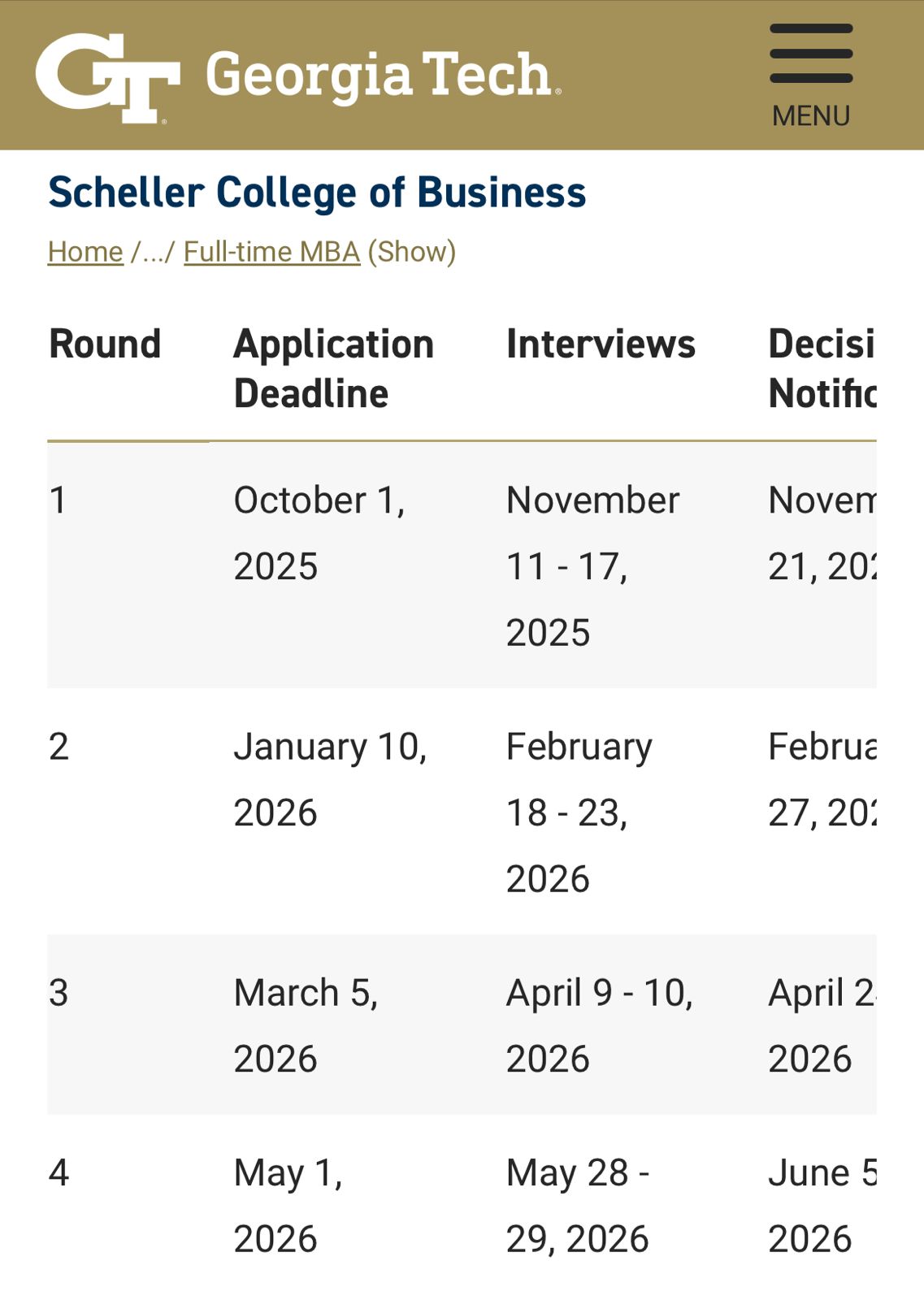Click the Scheller College of Business heading
This screenshot has width=924, height=1300.
click(317, 193)
